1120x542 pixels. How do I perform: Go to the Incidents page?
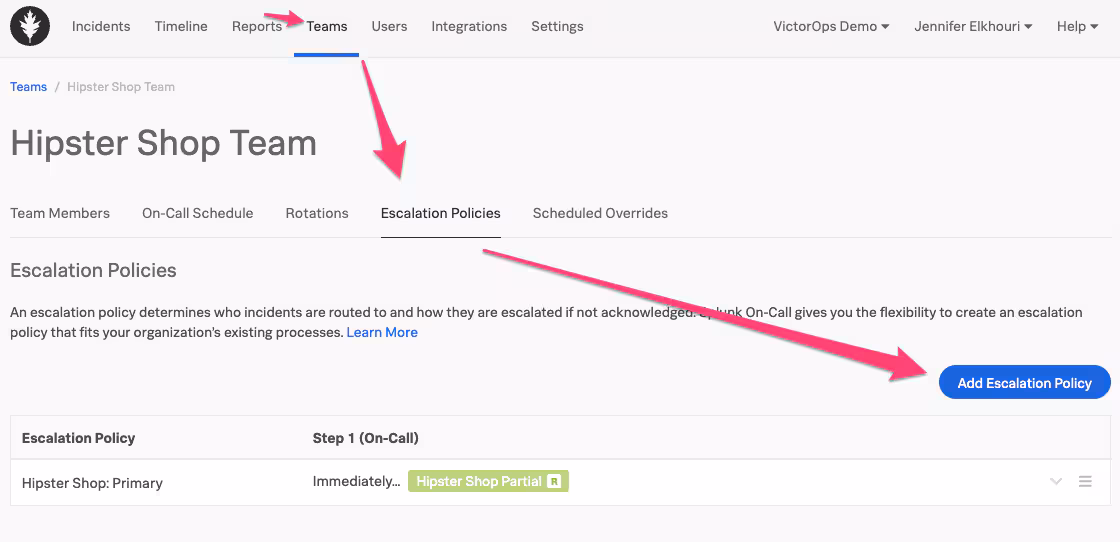pos(101,27)
